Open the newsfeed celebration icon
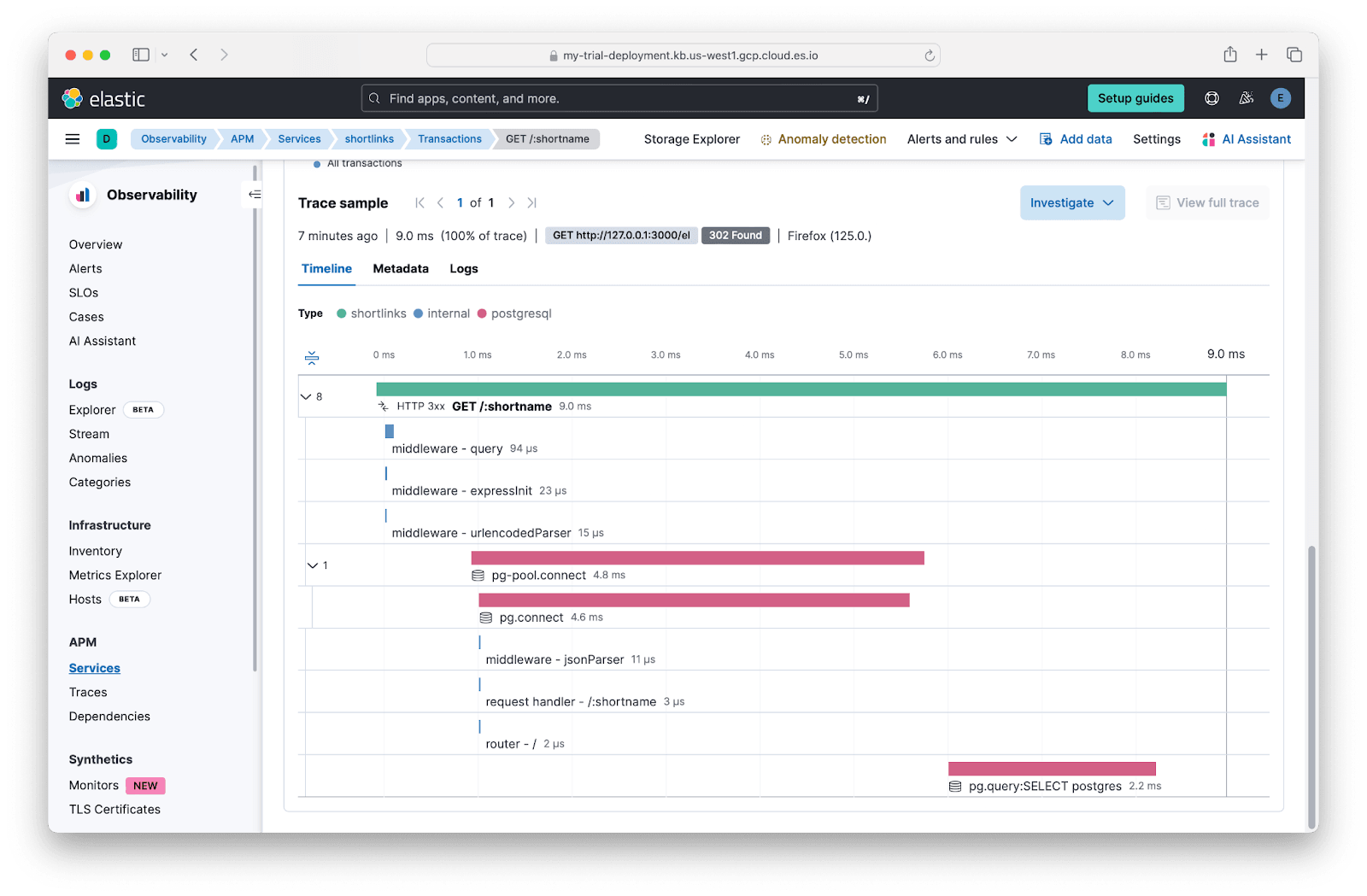1367x896 pixels. (x=1247, y=98)
